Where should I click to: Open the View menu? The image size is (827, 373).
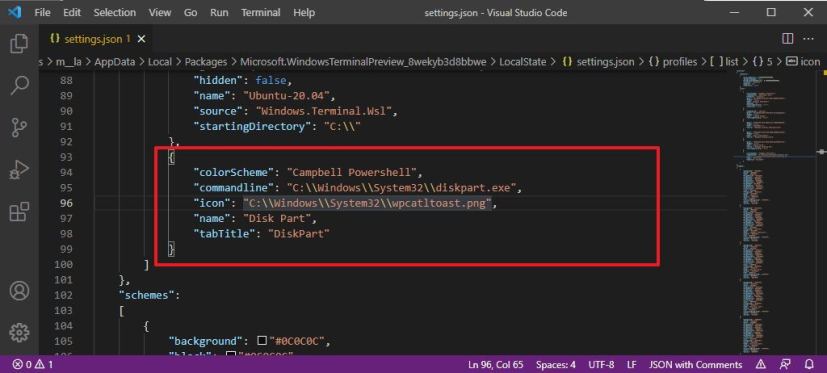click(x=160, y=13)
